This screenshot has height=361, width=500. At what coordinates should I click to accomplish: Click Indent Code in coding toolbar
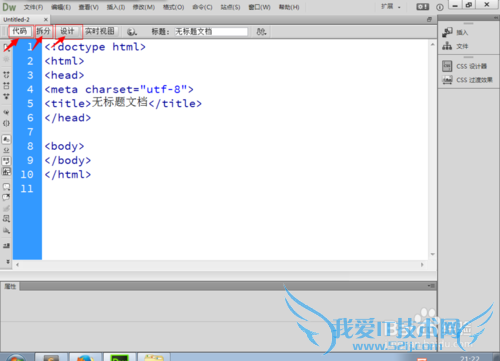6,245
